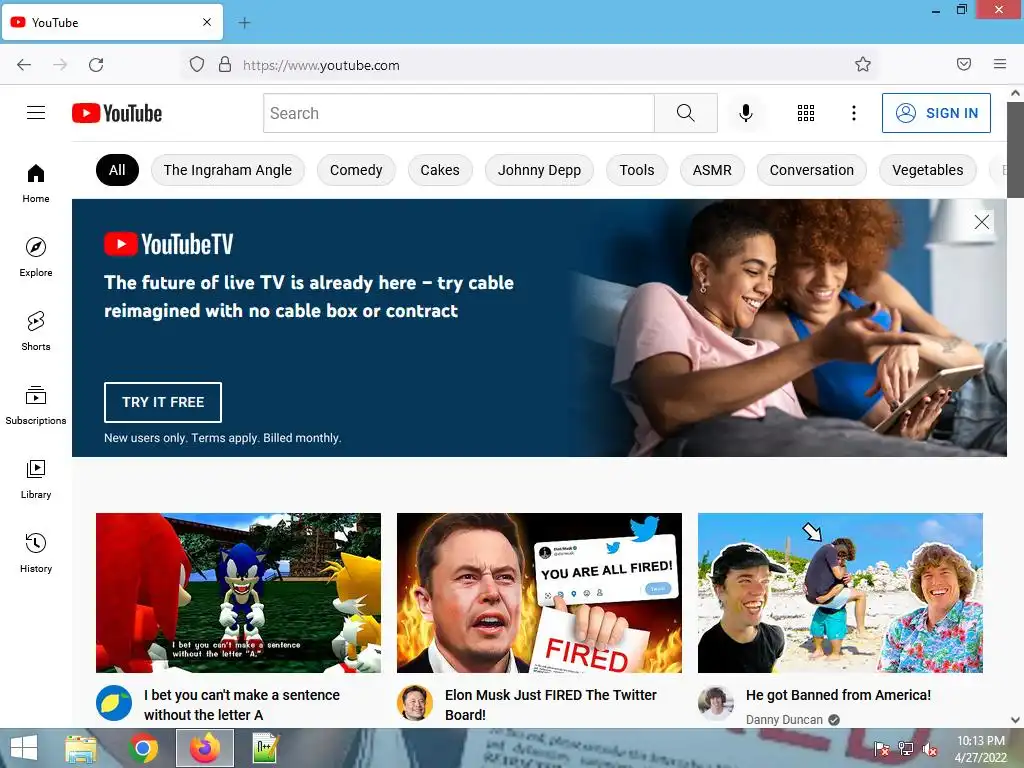
Task: Save the page to Pocket
Action: click(964, 64)
